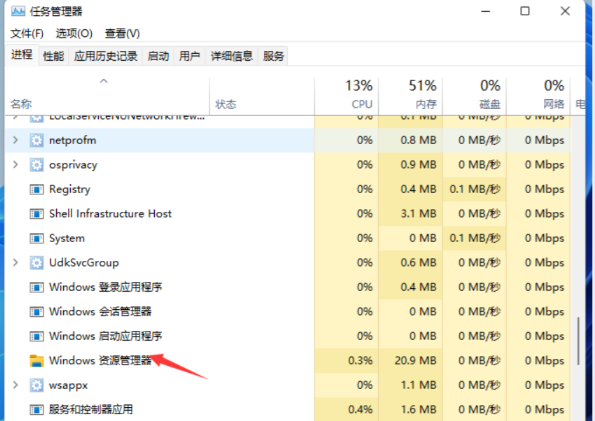
Task: Sort by the CPU column header
Action: [x=346, y=96]
